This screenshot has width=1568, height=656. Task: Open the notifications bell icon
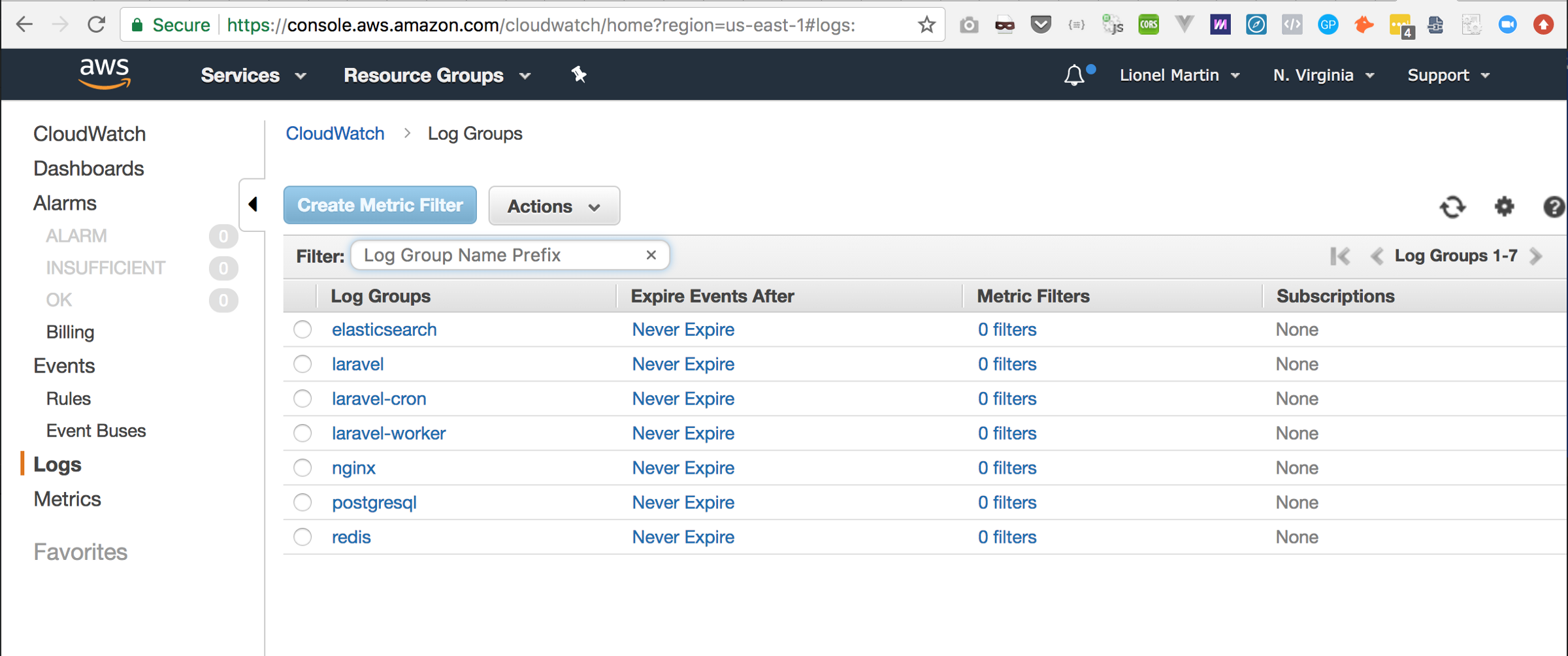tap(1075, 76)
